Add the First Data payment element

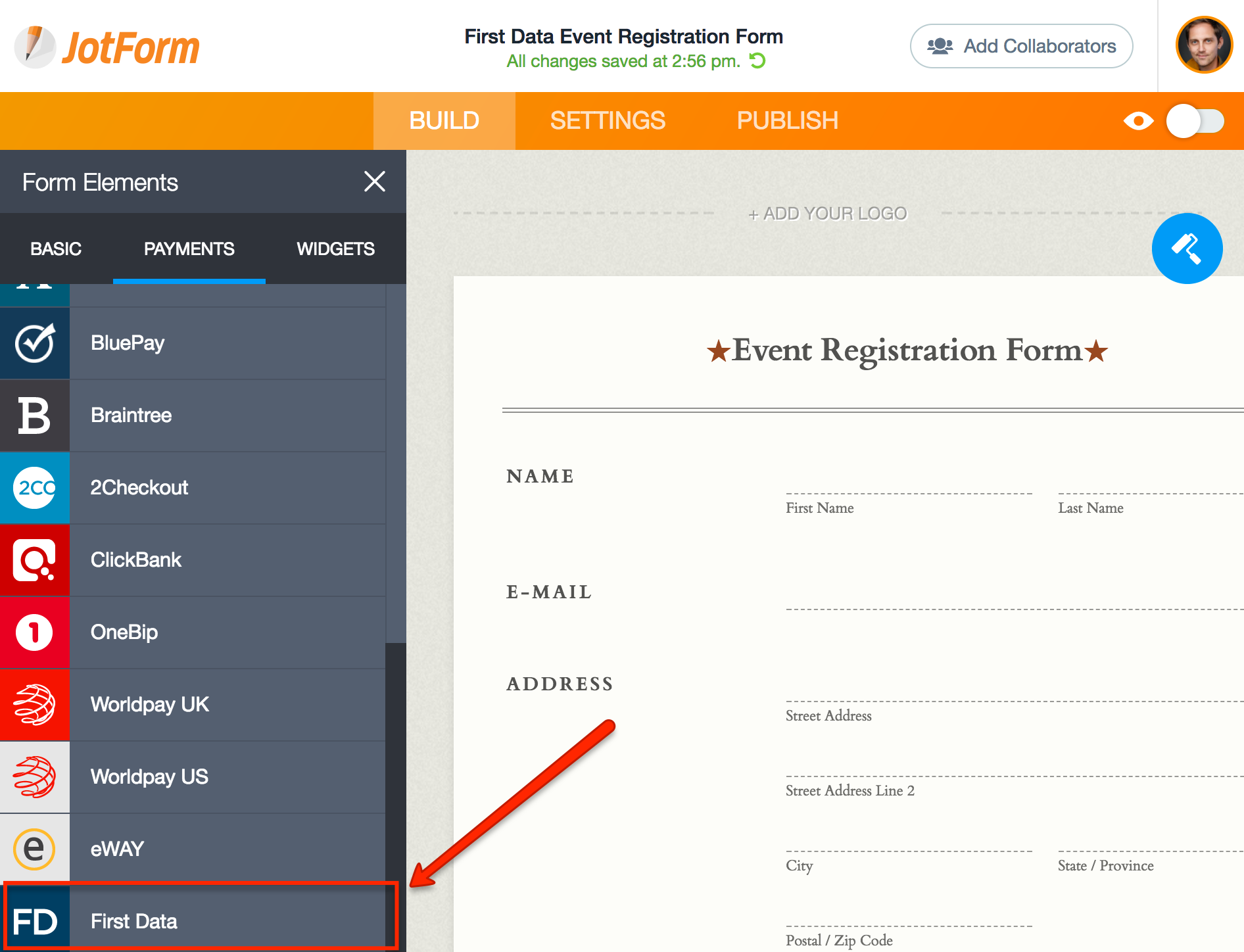click(193, 920)
